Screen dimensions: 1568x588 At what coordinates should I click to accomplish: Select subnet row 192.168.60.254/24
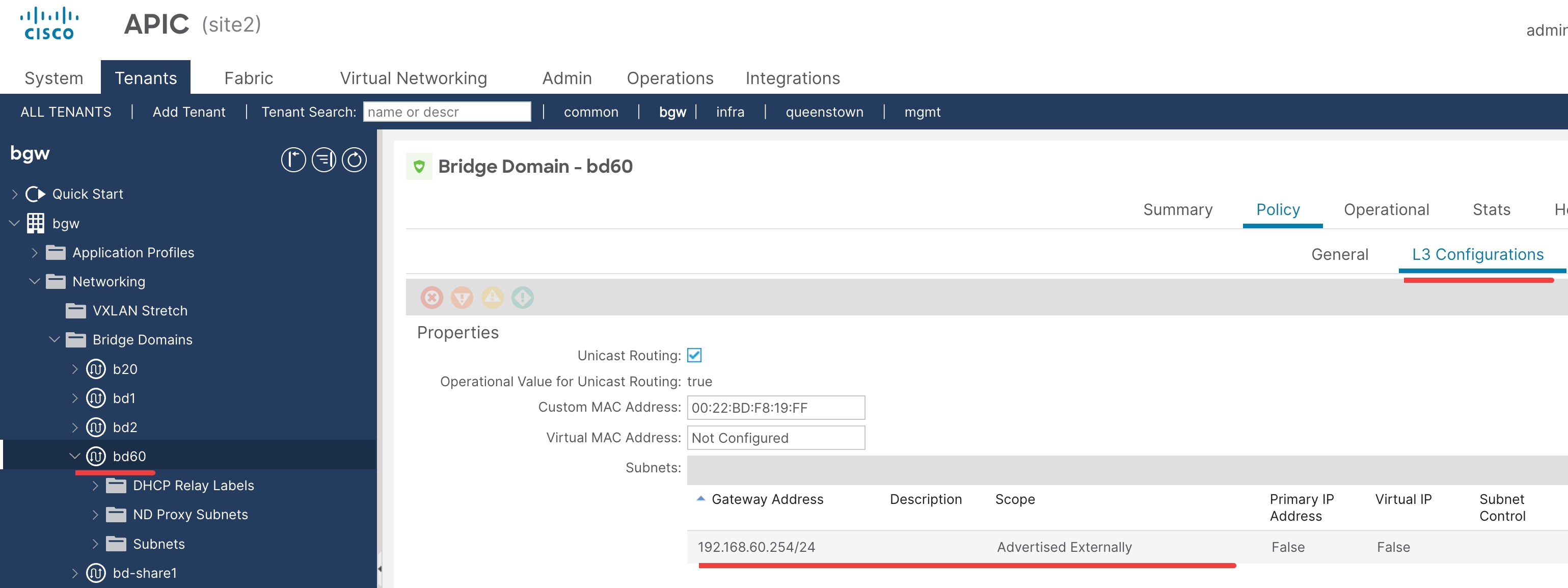[x=1127, y=547]
